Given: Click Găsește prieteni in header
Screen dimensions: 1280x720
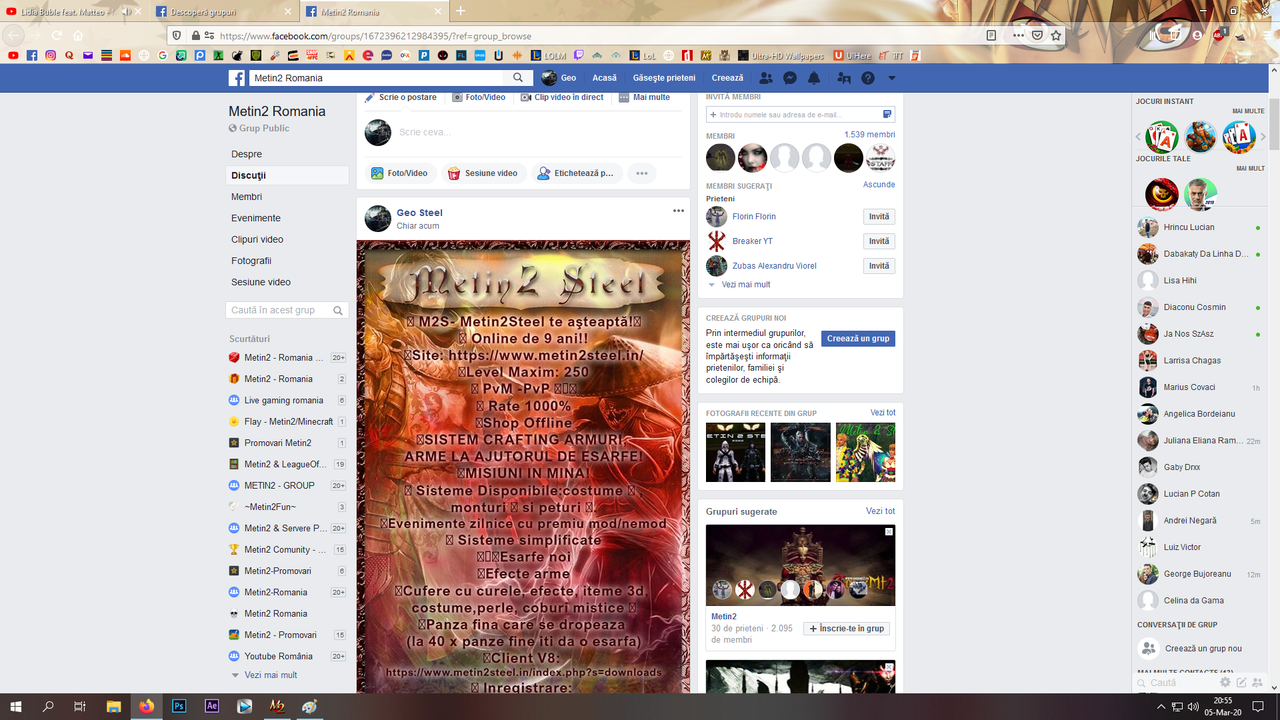Looking at the screenshot, I should (664, 78).
